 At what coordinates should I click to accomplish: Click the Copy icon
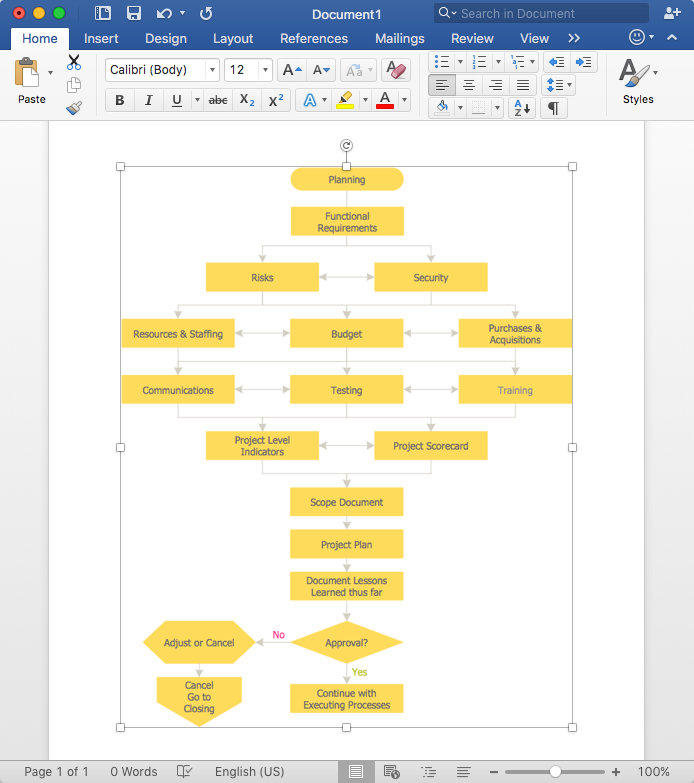pyautogui.click(x=74, y=85)
